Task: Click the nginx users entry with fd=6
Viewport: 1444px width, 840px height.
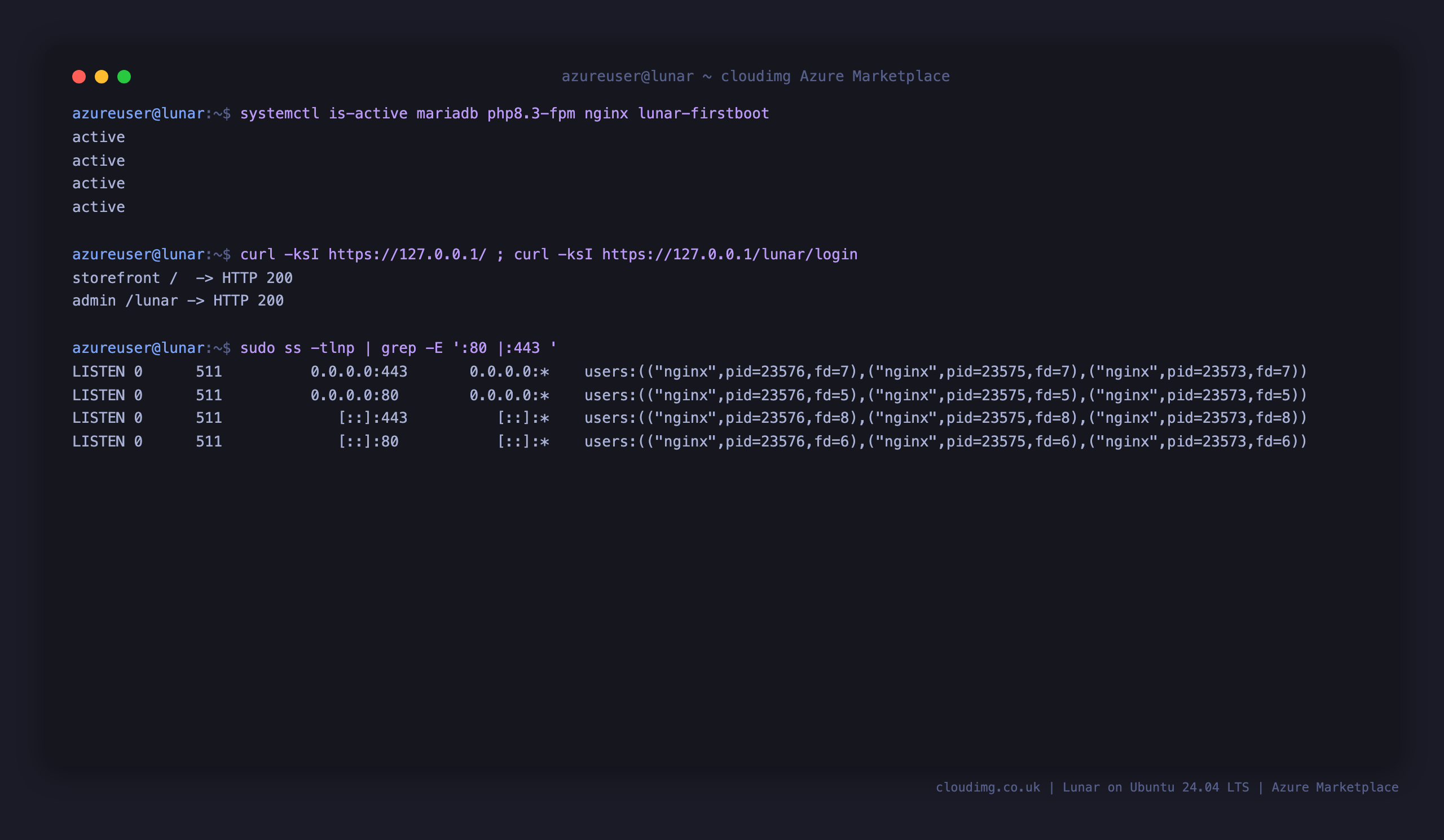Action: 945,441
